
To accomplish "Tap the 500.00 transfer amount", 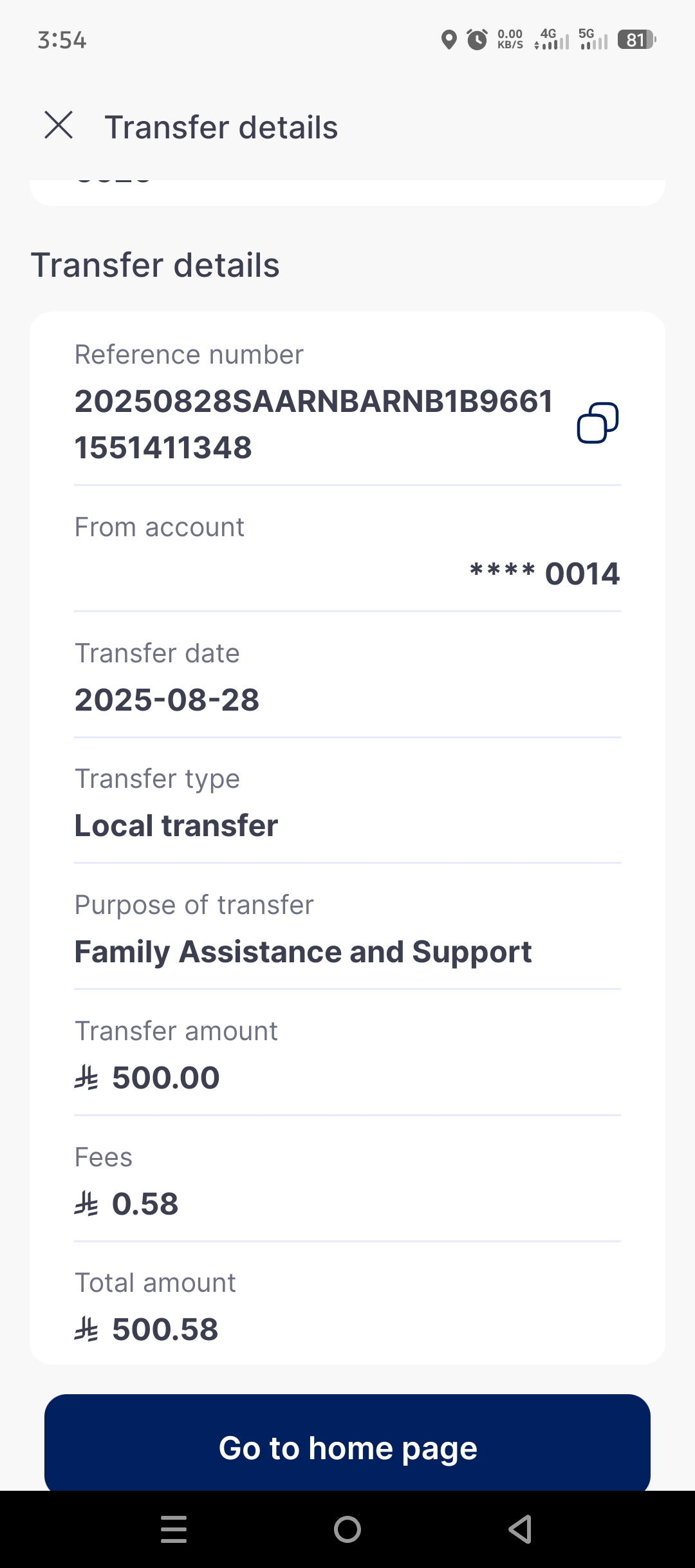I will point(165,1078).
